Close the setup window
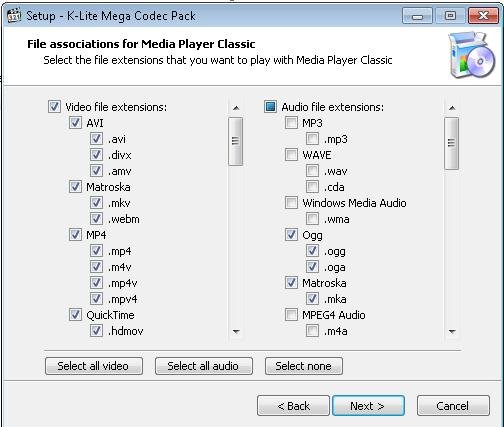Screen dimensions: 504x427 coord(483,16)
